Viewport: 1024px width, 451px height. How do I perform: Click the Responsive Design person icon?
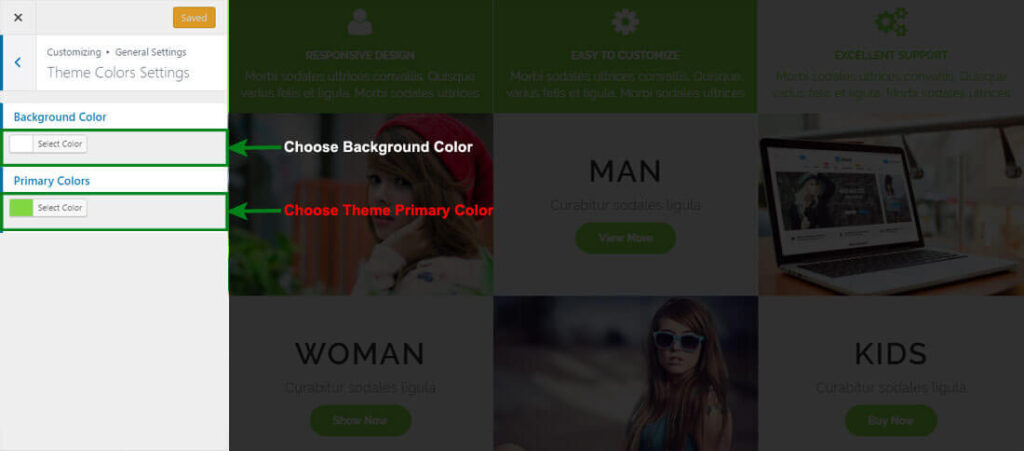pos(360,22)
